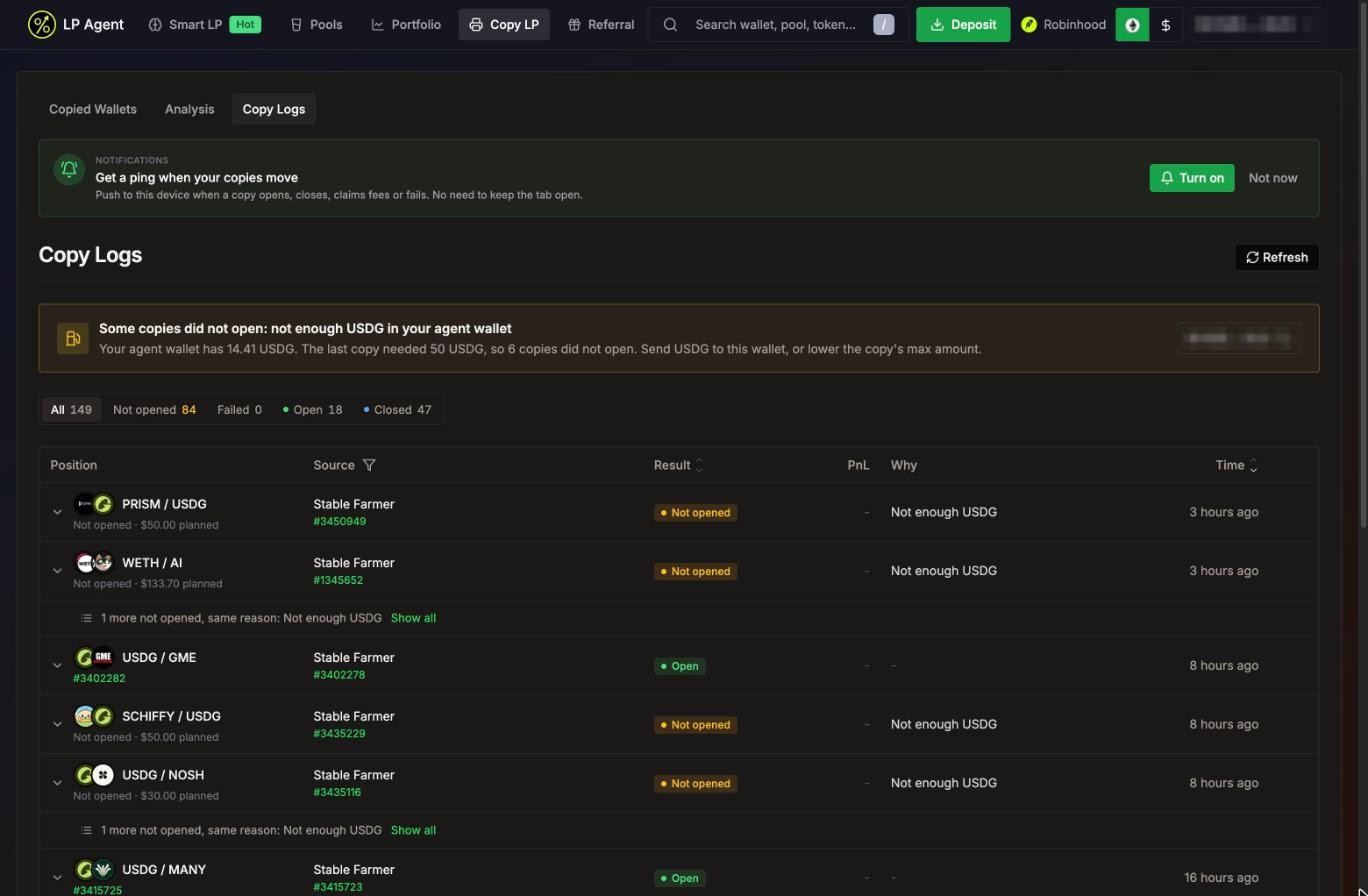Show all under USDG / NOSH group
This screenshot has height=896, width=1368.
413,830
